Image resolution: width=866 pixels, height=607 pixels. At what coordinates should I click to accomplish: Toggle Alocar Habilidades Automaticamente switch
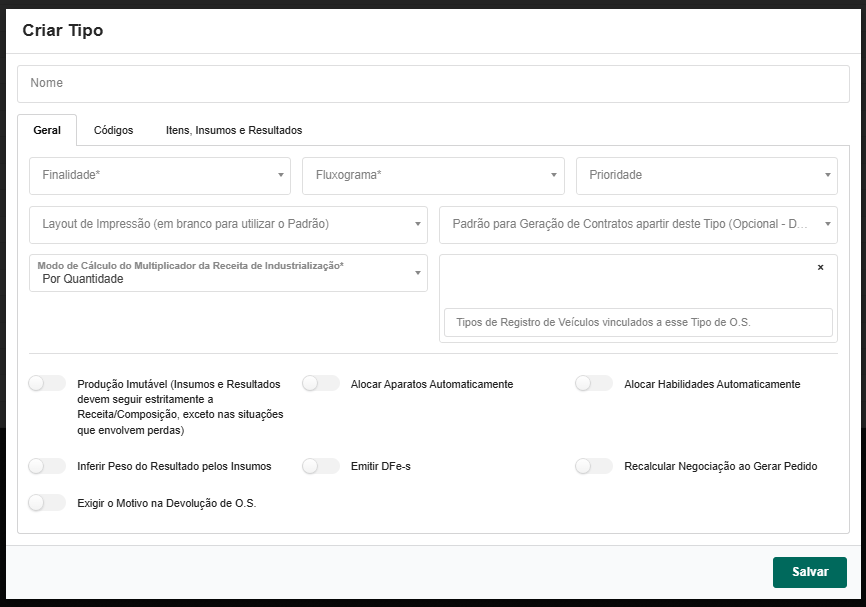pyautogui.click(x=594, y=384)
